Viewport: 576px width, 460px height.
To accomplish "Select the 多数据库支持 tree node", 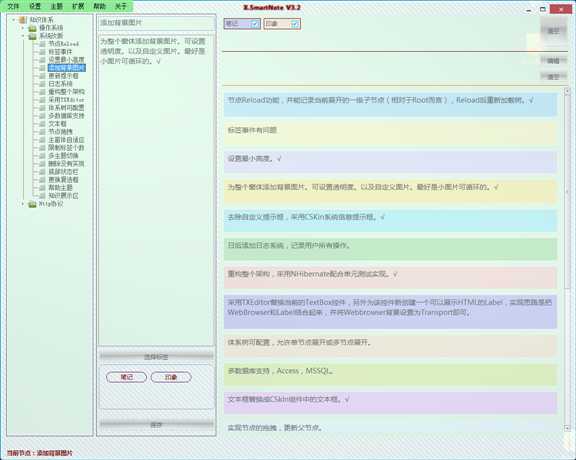I will [x=66, y=116].
